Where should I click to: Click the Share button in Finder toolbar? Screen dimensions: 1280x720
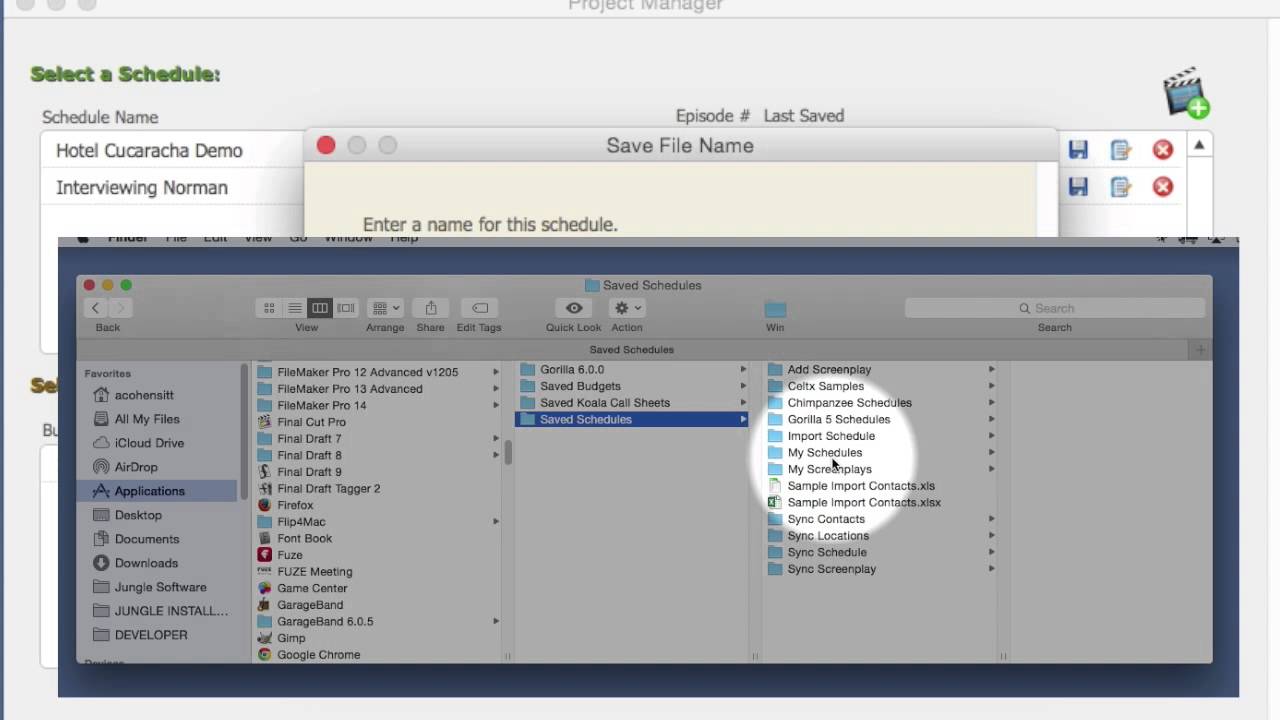(431, 308)
